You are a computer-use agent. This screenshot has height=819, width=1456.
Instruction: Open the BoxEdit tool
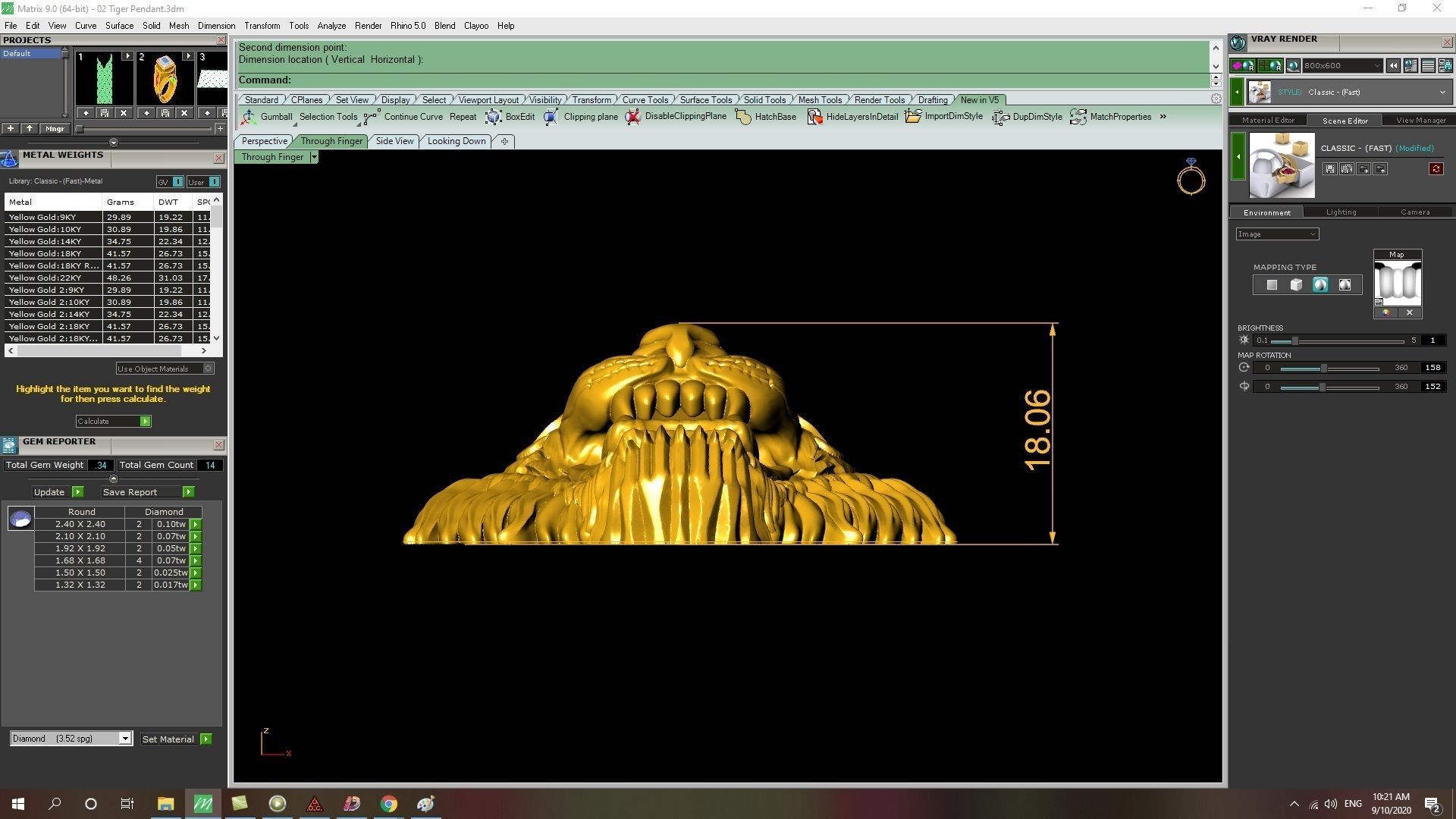[510, 117]
